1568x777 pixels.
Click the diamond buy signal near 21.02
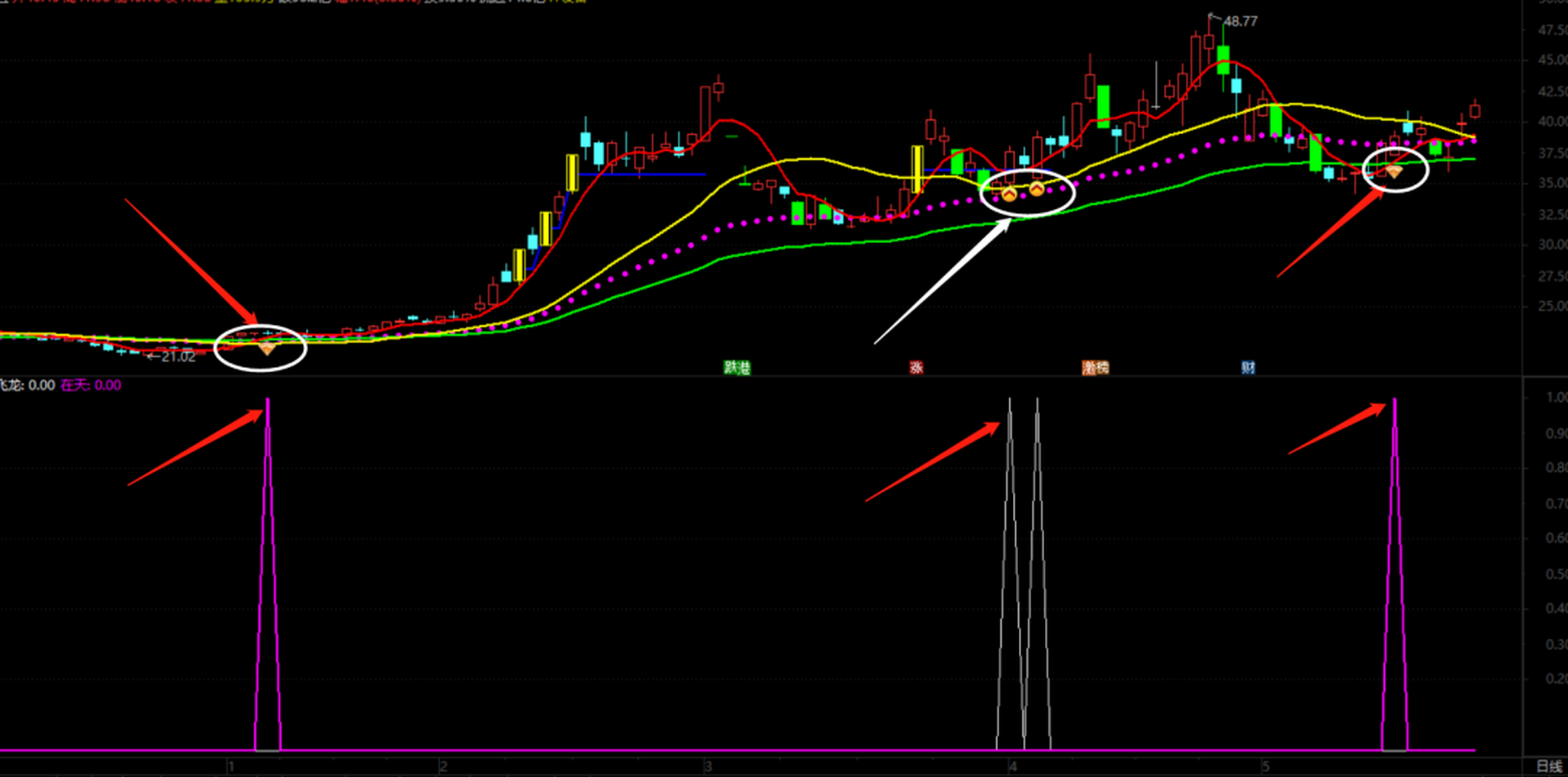(267, 348)
